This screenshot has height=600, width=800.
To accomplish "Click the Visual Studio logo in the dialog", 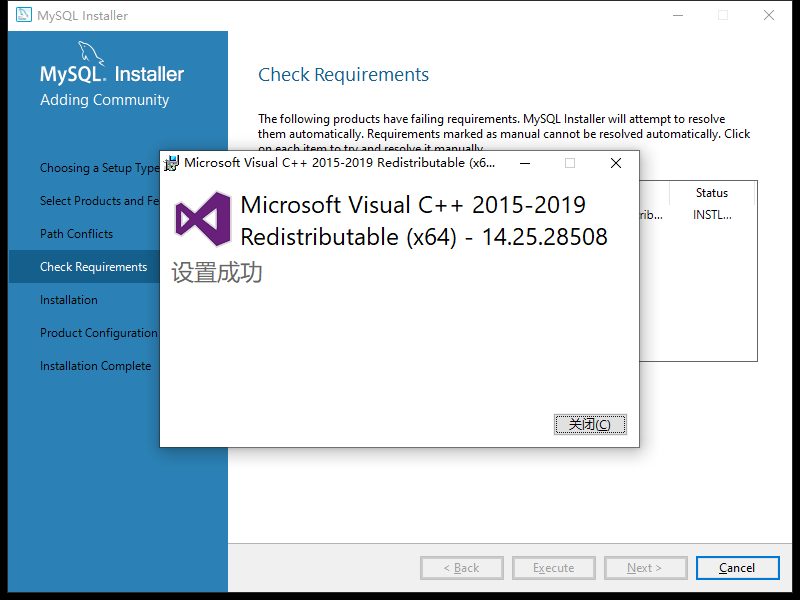I will click(x=201, y=218).
